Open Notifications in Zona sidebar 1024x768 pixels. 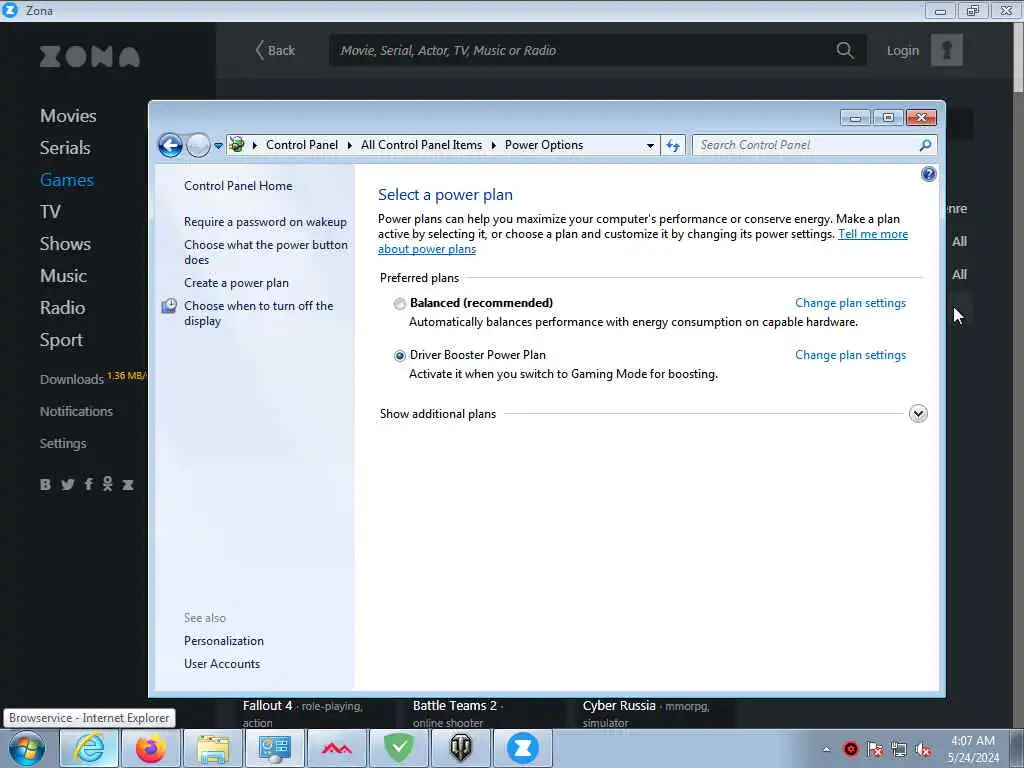click(x=76, y=411)
